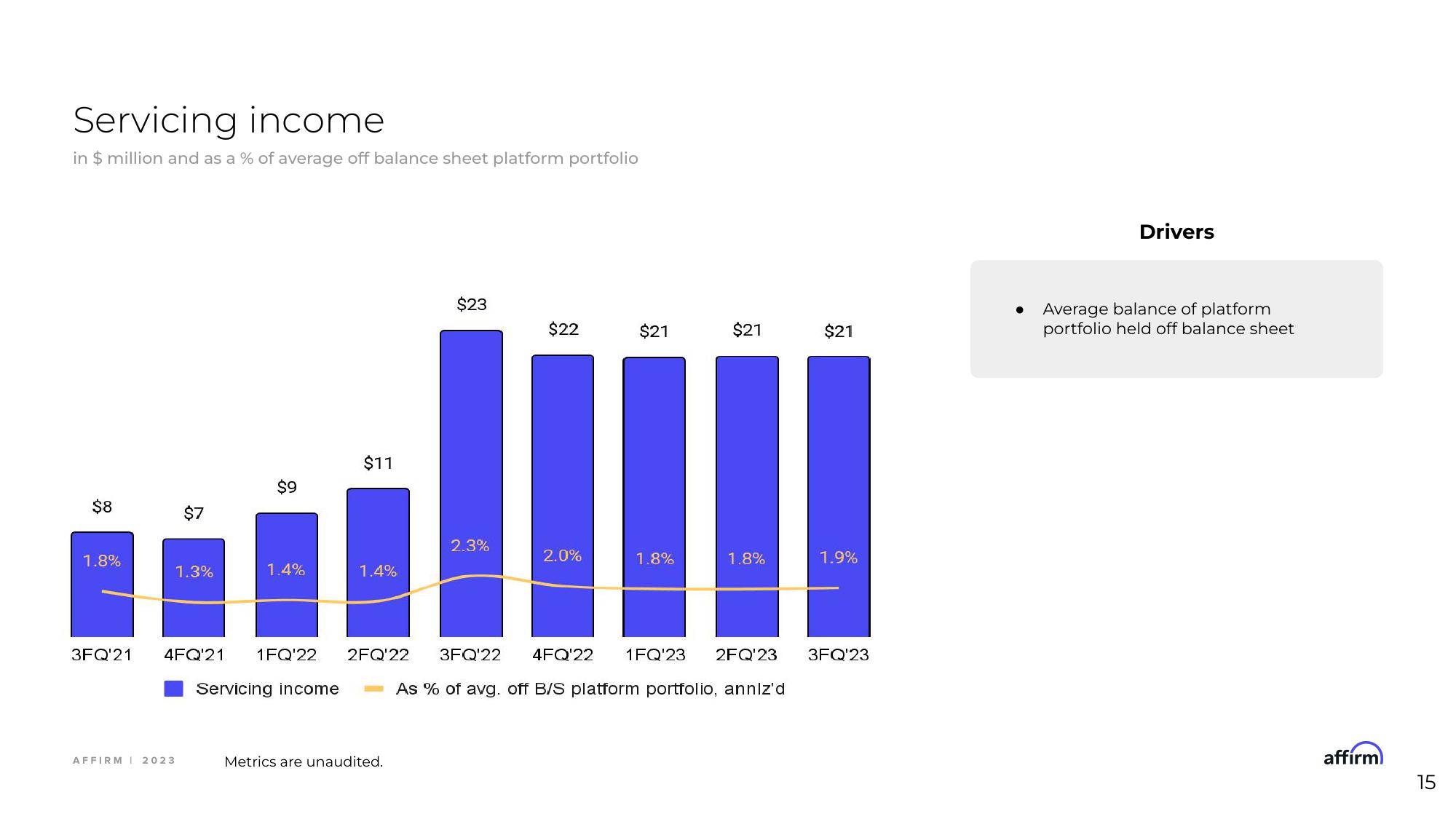Viewport: 1456px width, 819px height.
Task: Click the $8 value above 3FQ'21 bar
Action: coord(102,507)
